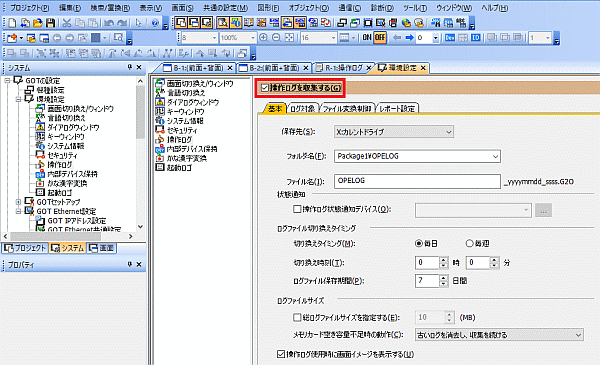Click the Zoom in magnifier icon
The width and height of the screenshot is (600, 365).
pos(264,37)
